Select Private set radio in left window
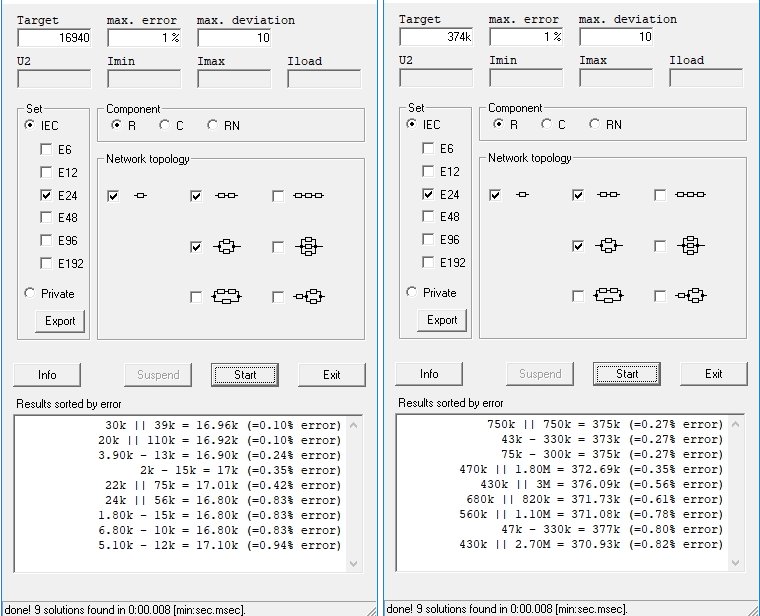The width and height of the screenshot is (760, 616). (30, 293)
